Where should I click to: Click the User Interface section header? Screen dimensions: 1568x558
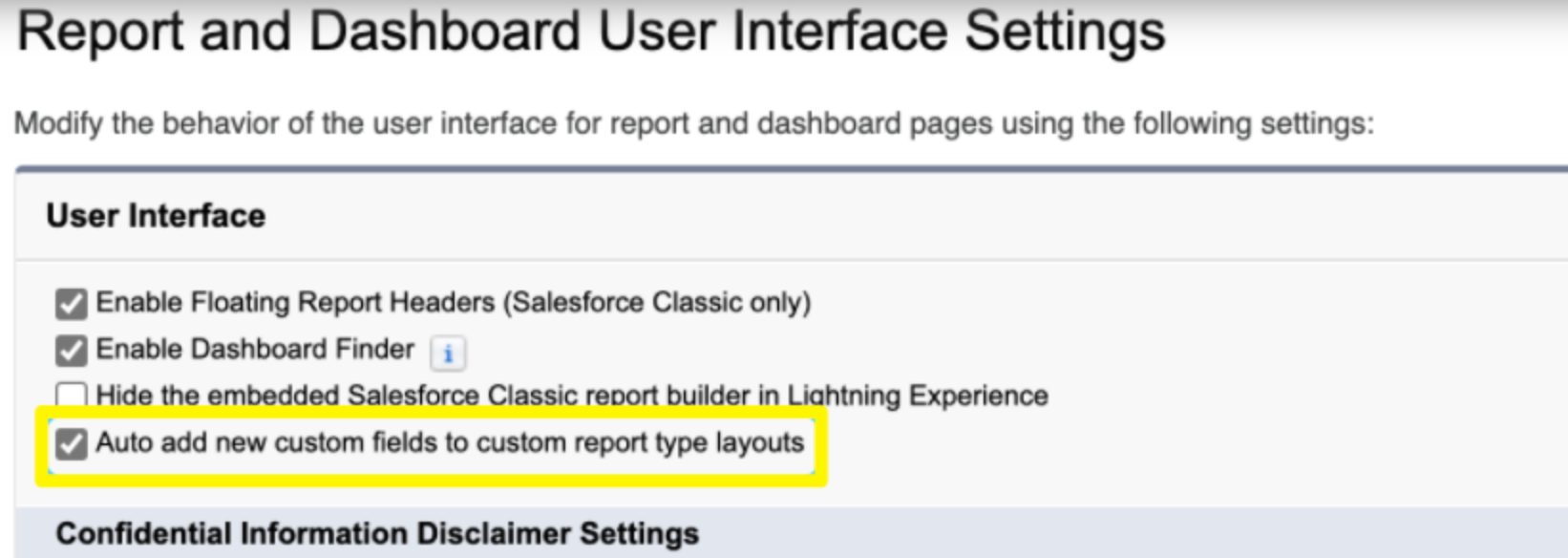156,216
